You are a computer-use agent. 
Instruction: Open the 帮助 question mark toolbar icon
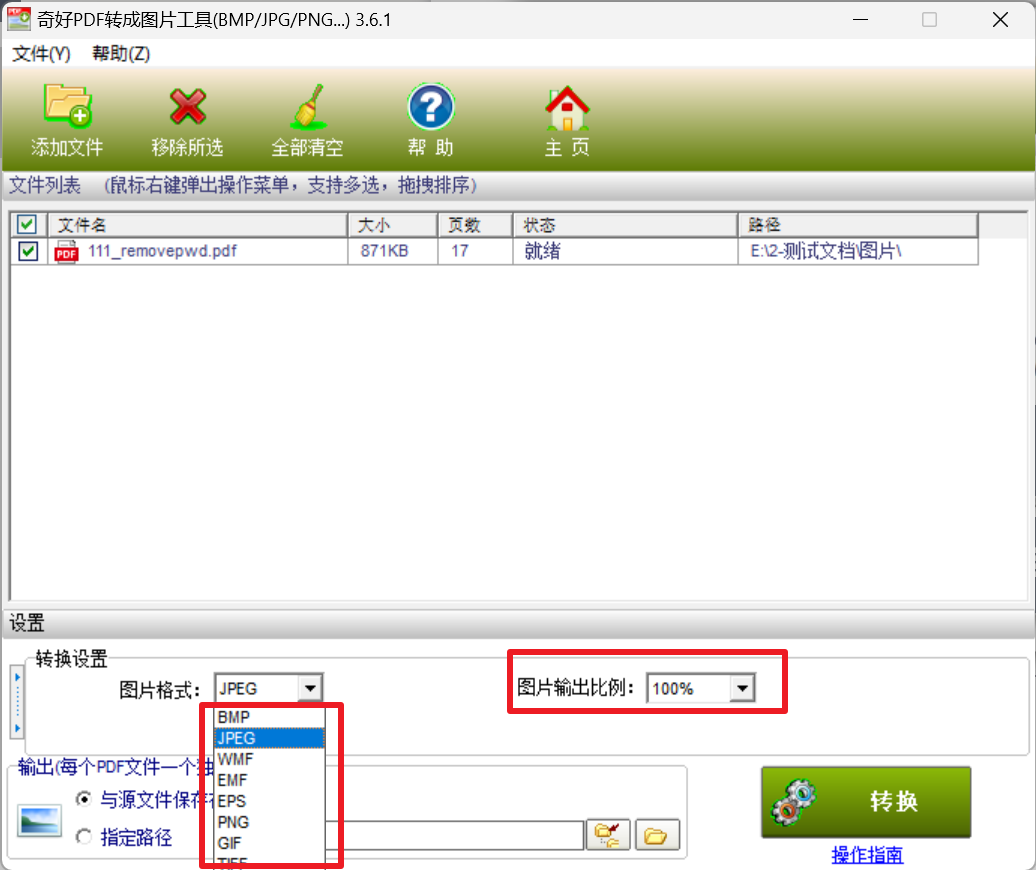point(431,106)
